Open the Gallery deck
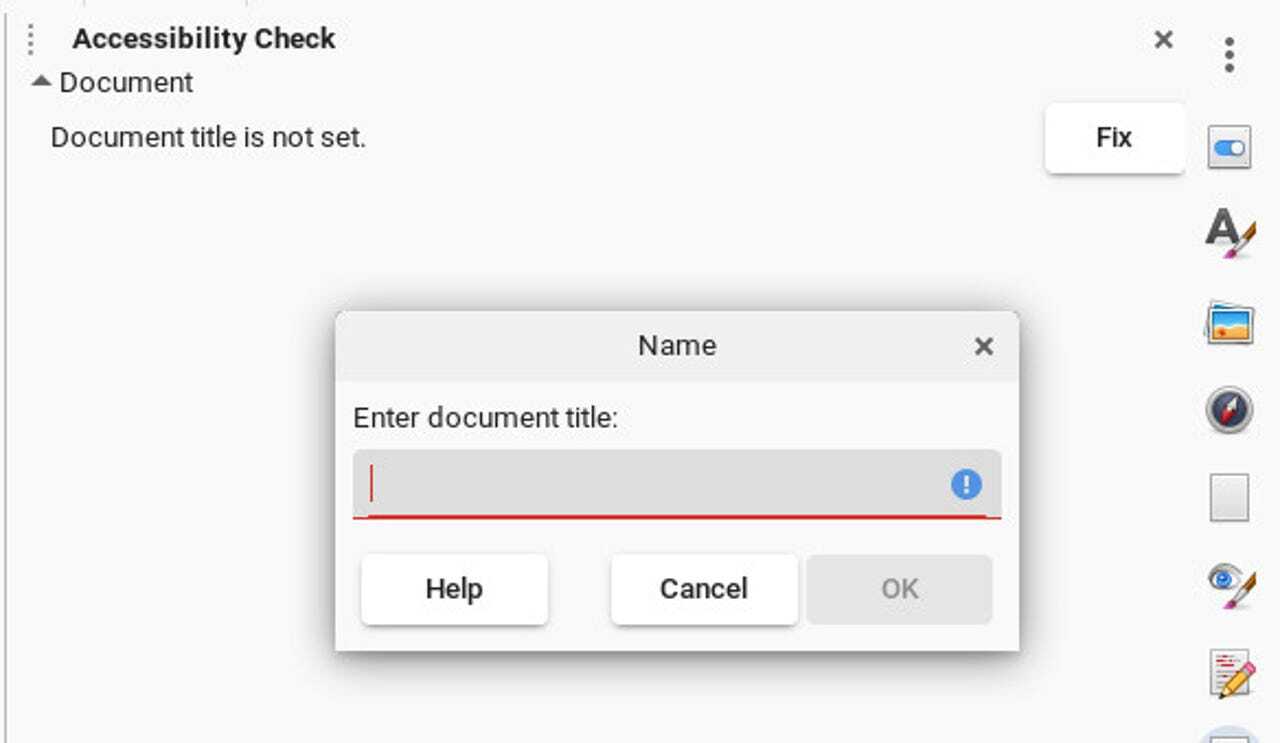 [x=1229, y=323]
